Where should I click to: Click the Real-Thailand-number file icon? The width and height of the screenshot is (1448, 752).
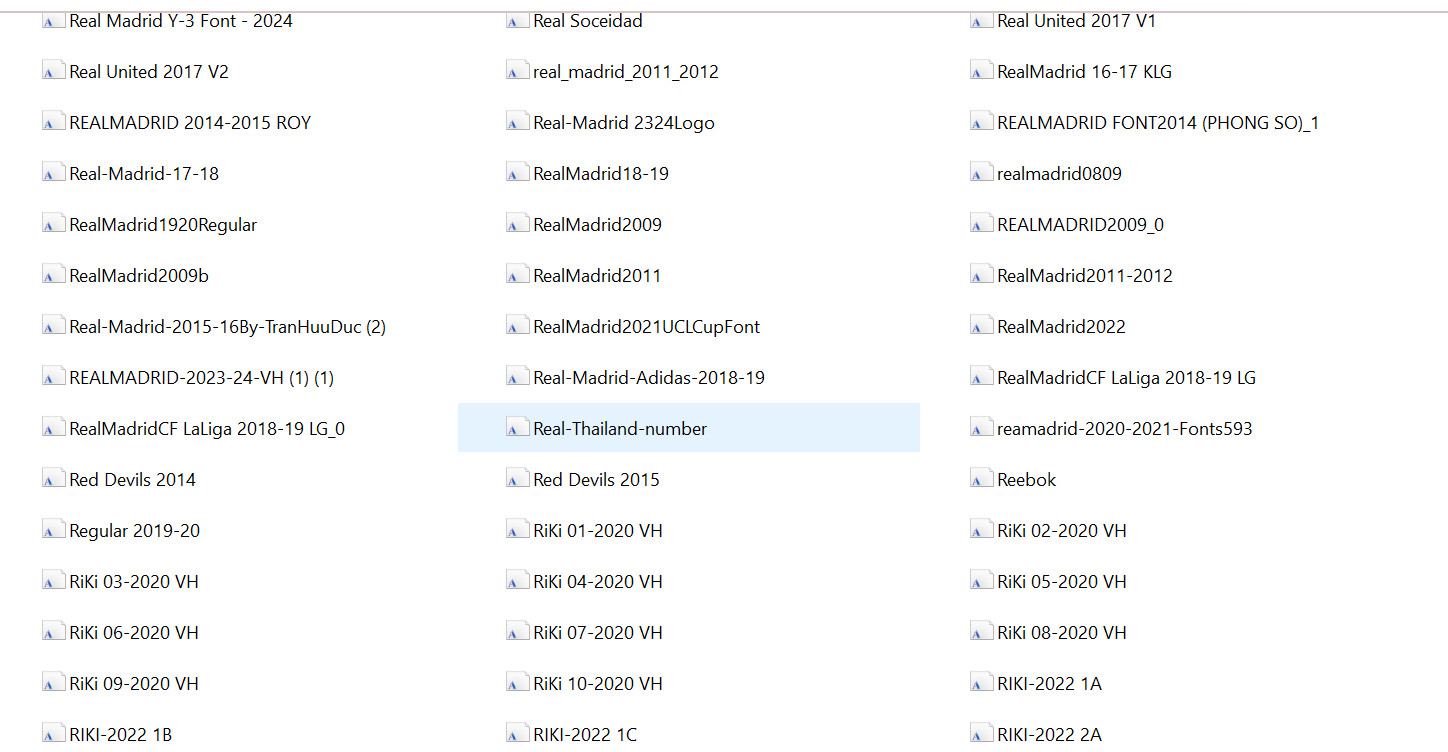(x=517, y=429)
